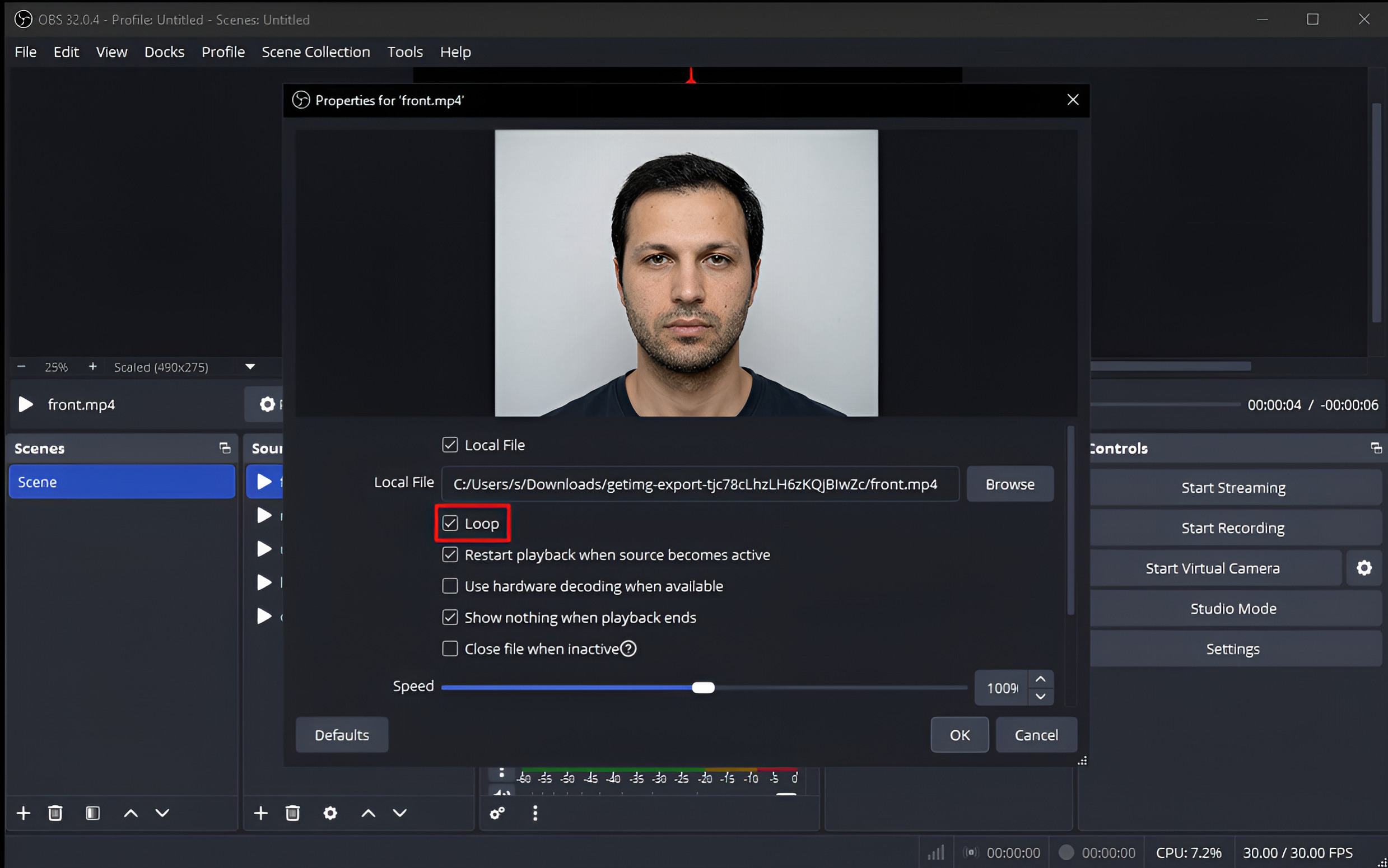Open source properties gear in Sources toolbar
This screenshot has width=1388, height=868.
coord(330,813)
